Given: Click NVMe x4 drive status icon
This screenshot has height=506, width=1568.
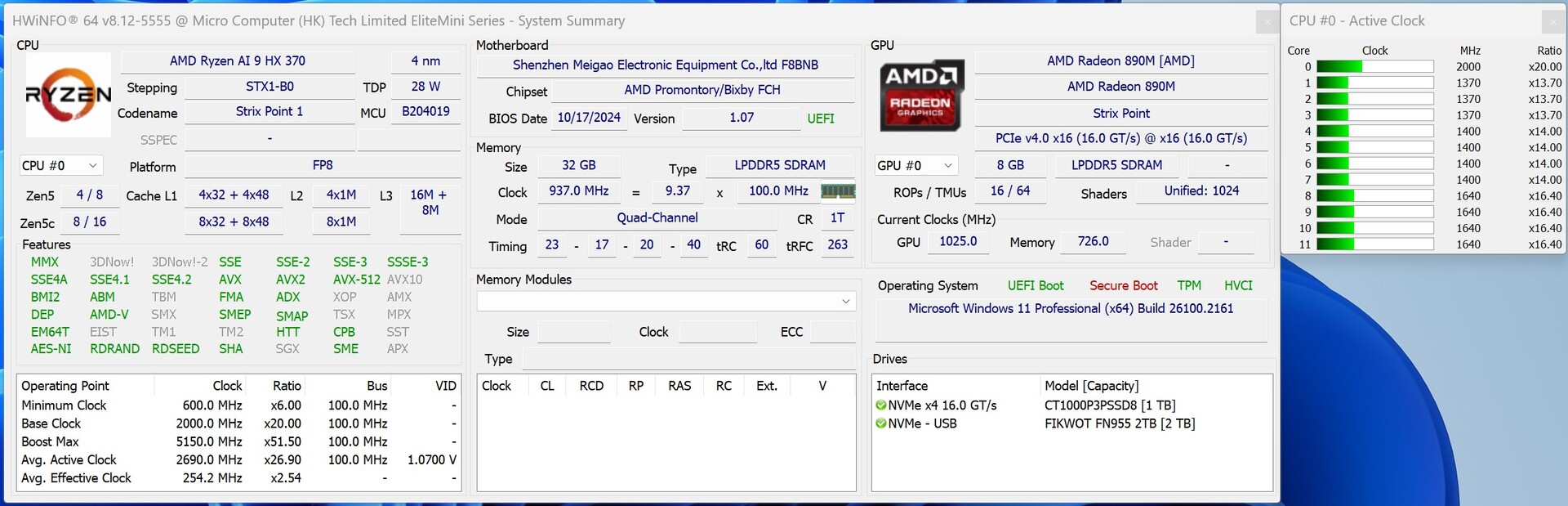Looking at the screenshot, I should [x=881, y=405].
